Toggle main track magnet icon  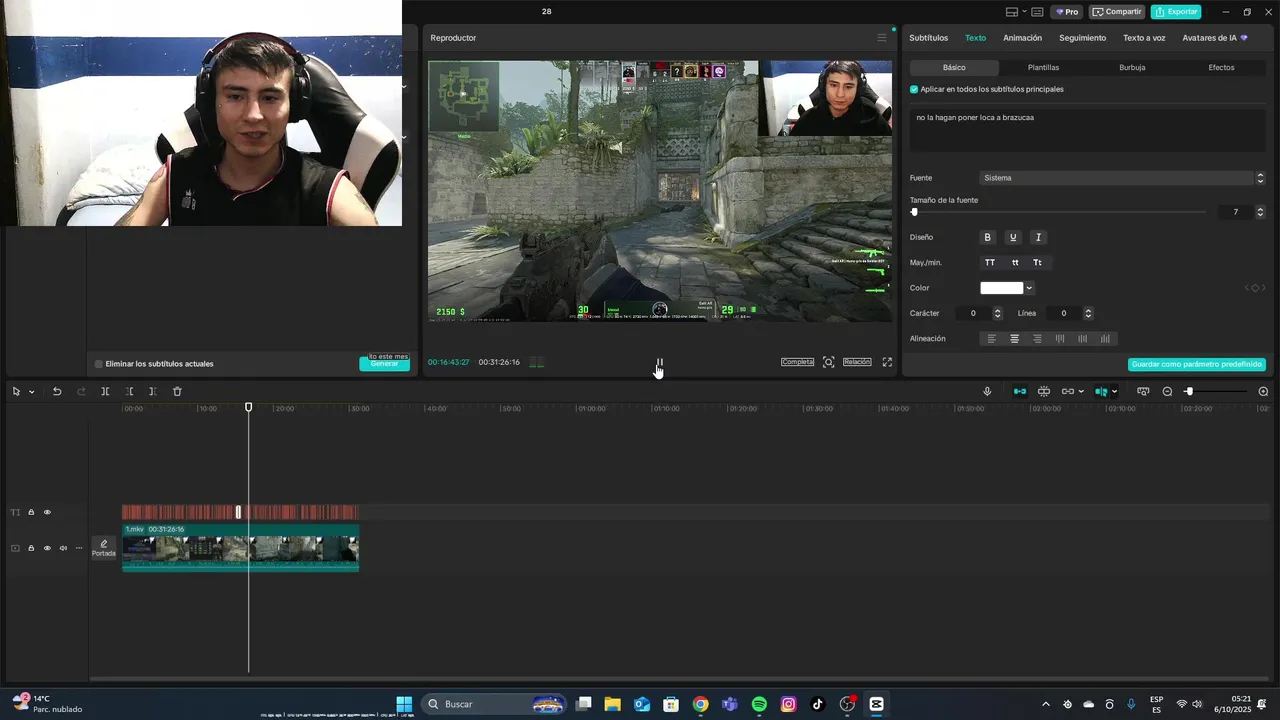pos(1020,391)
